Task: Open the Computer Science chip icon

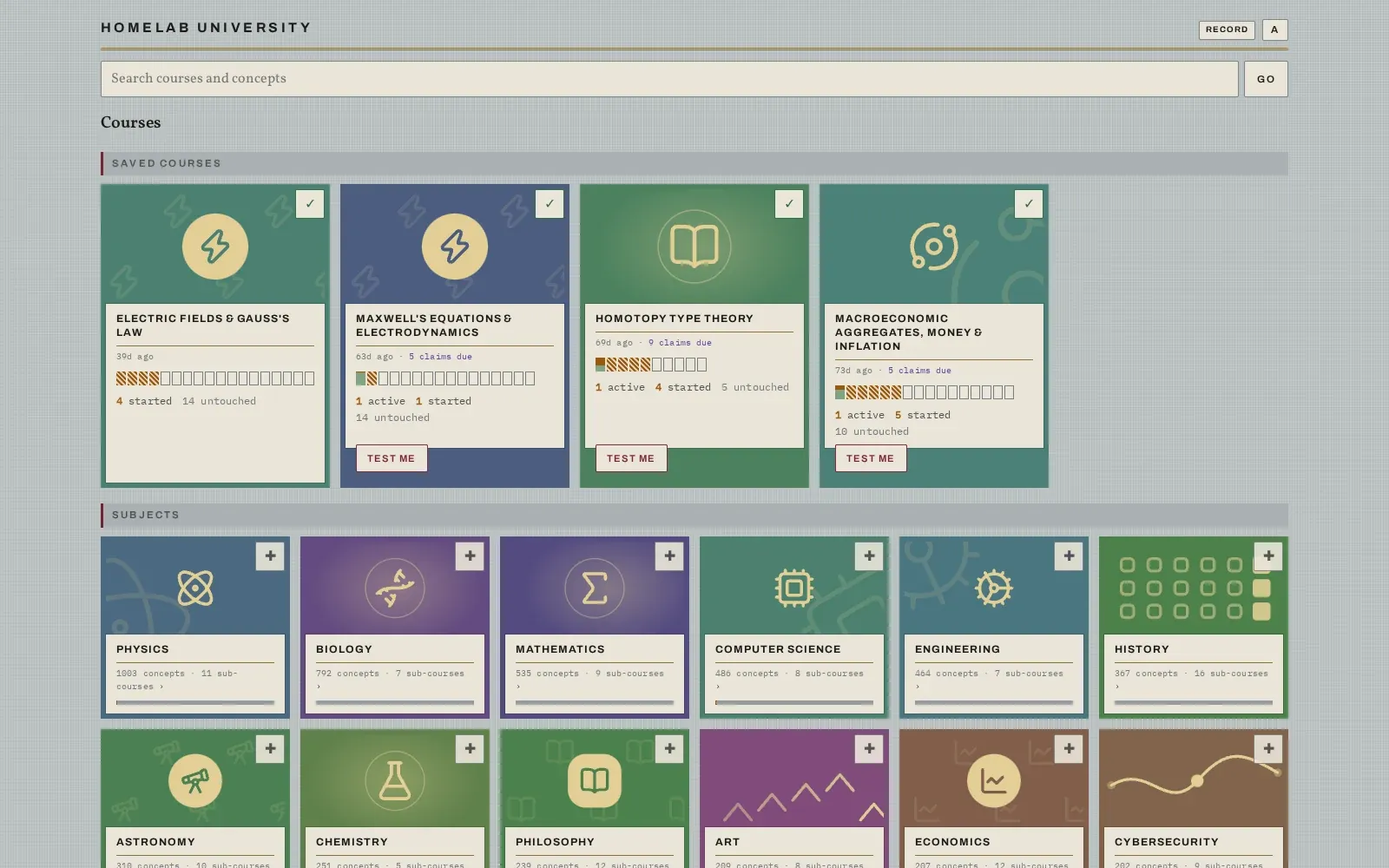Action: pos(794,589)
